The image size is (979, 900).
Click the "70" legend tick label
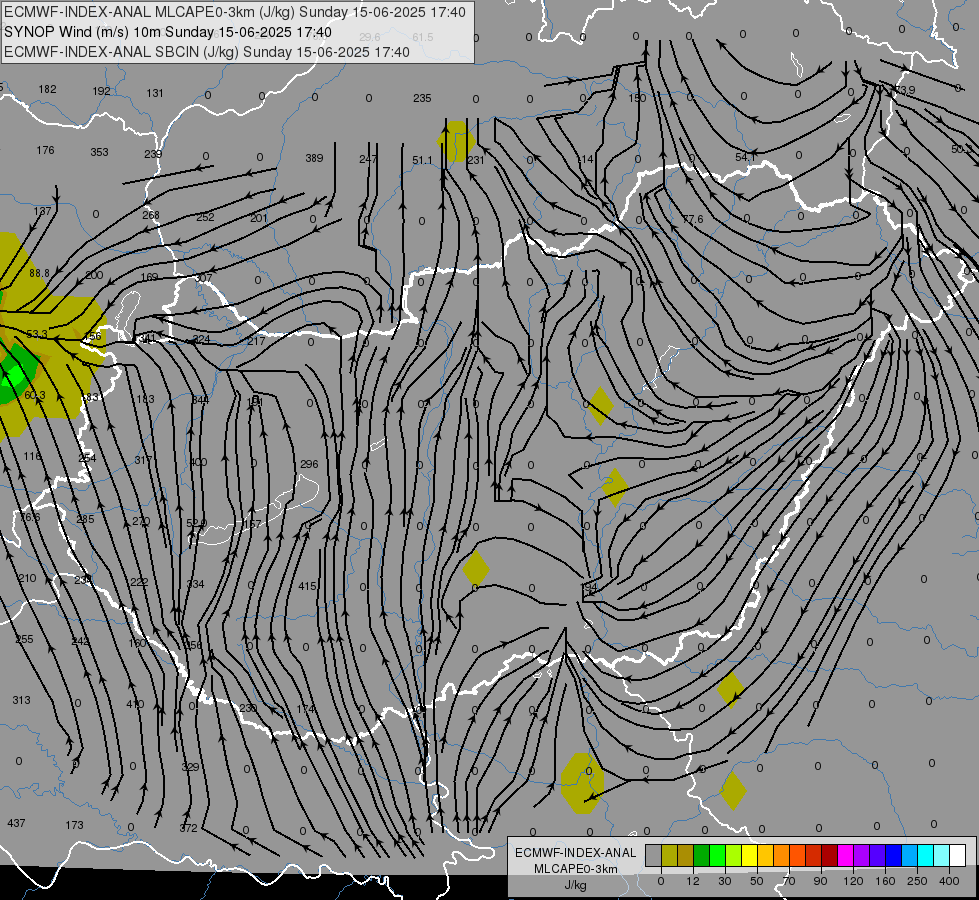(789, 881)
